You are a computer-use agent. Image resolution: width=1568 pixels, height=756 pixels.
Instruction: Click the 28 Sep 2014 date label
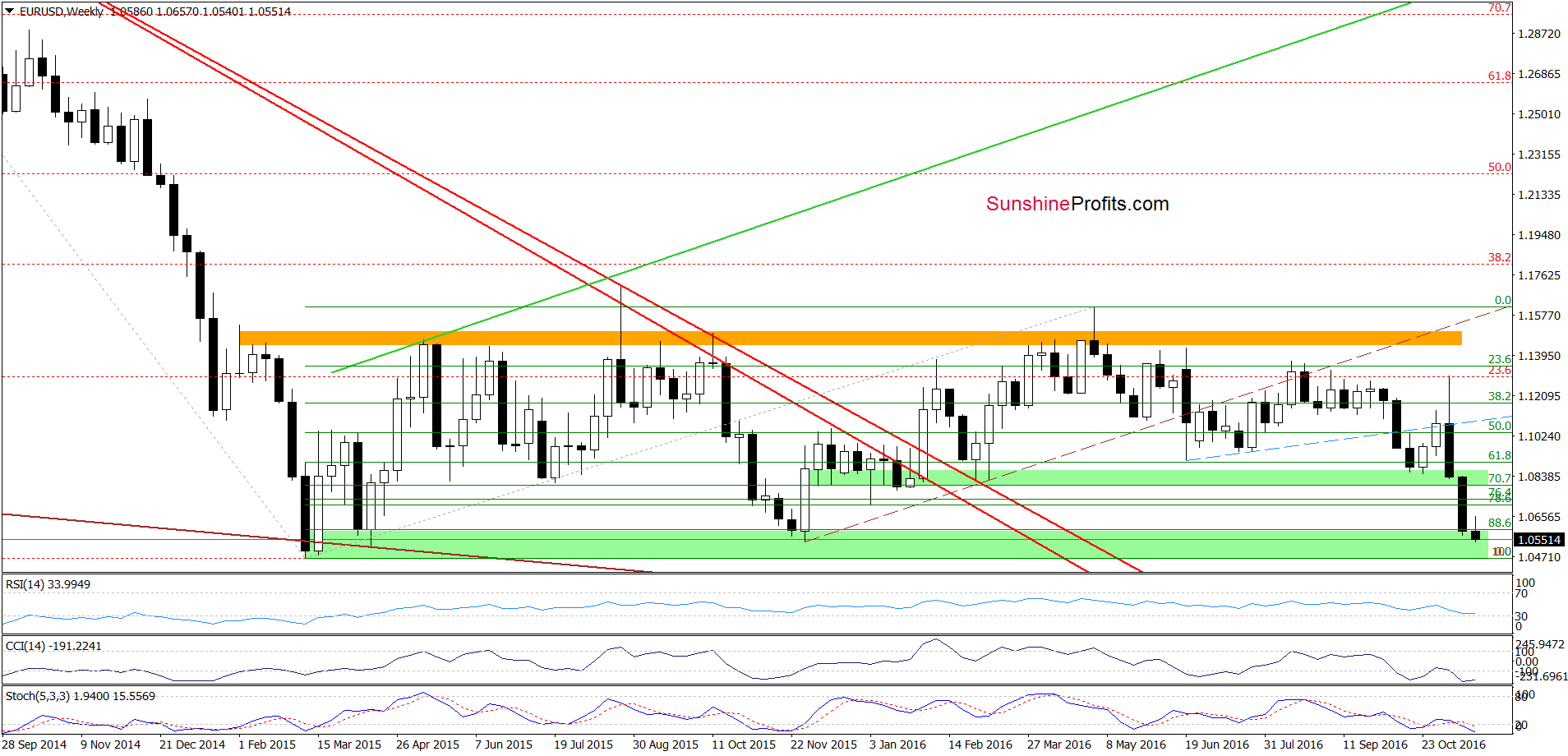coord(34,744)
